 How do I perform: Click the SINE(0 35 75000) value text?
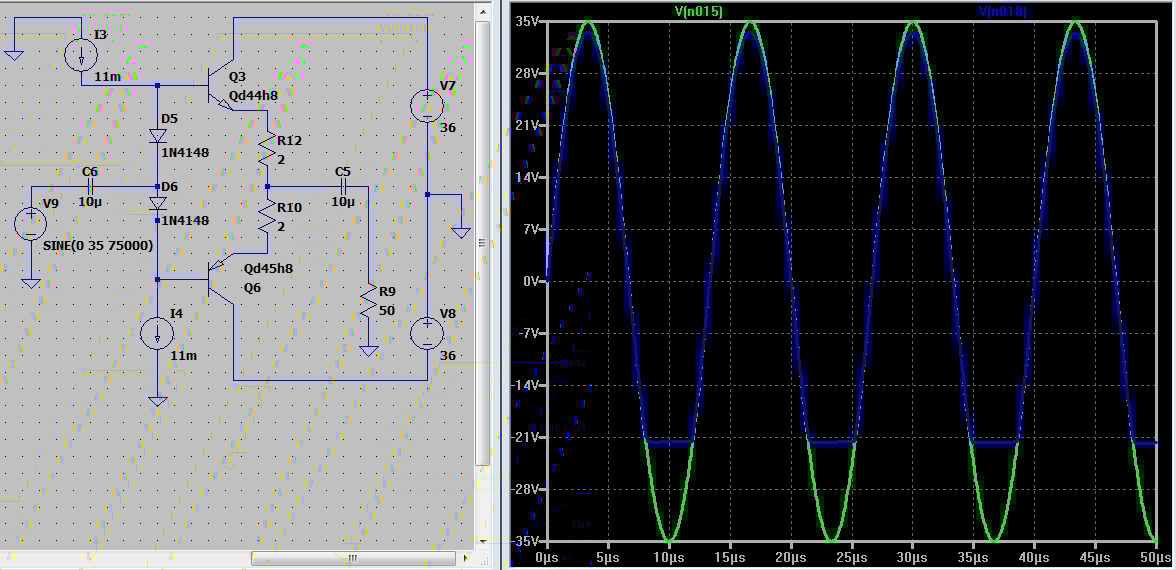pyautogui.click(x=97, y=246)
